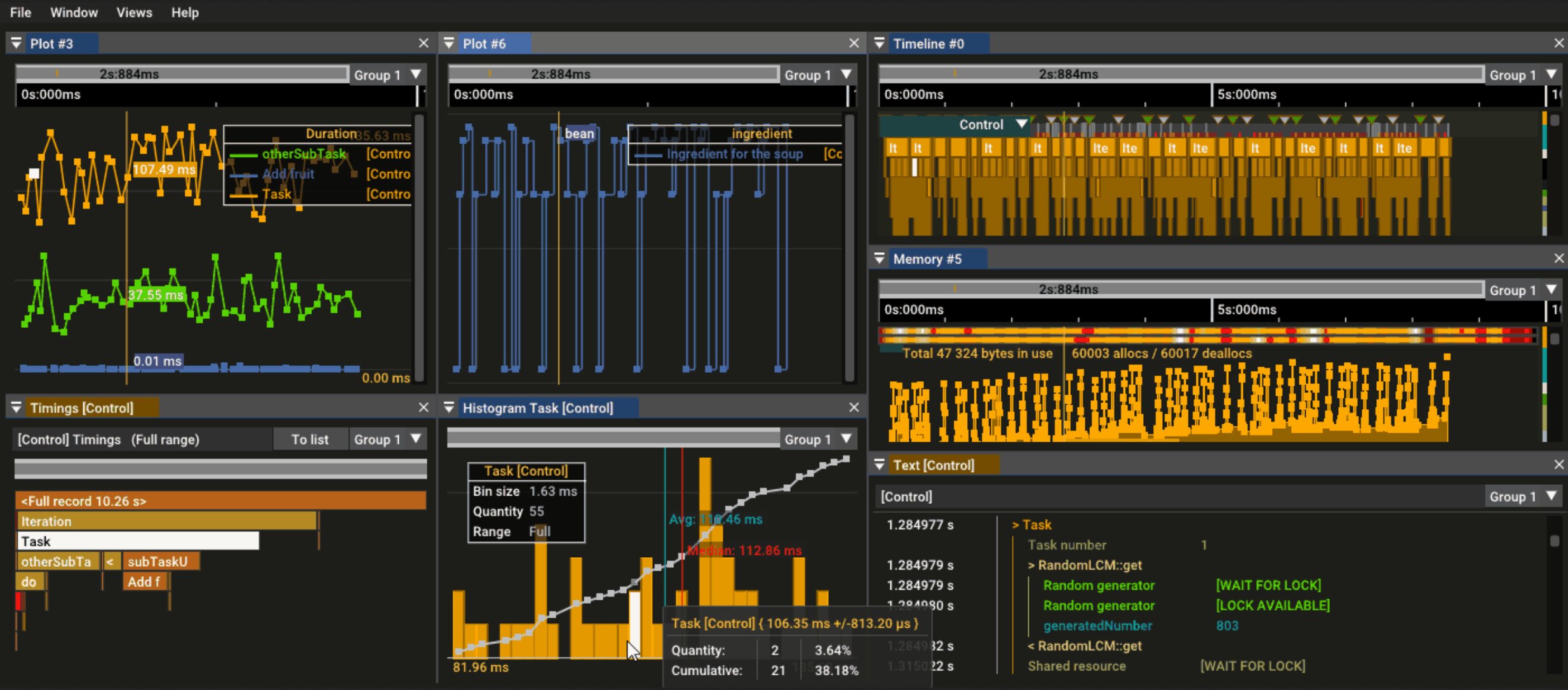
Task: Toggle the otherSubTask curve in plot legend
Action: (304, 154)
